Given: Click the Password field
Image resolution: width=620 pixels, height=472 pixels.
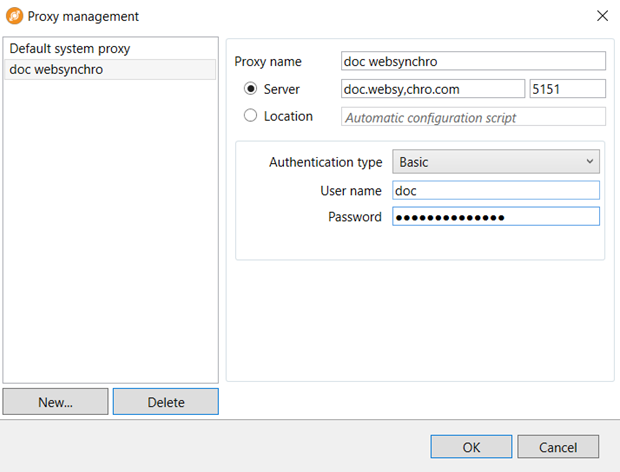Looking at the screenshot, I should [496, 217].
